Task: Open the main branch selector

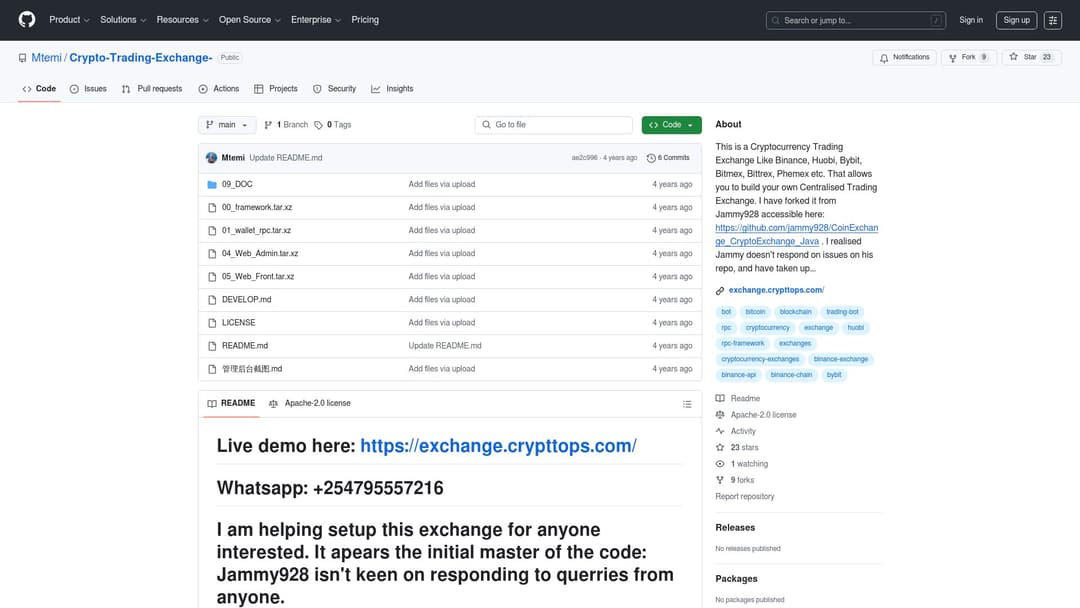Action: [227, 125]
